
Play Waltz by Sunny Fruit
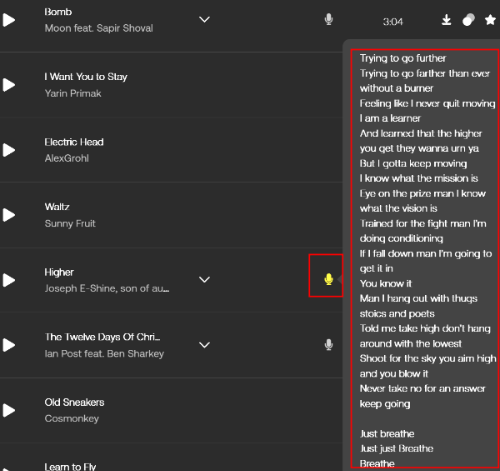[9, 215]
